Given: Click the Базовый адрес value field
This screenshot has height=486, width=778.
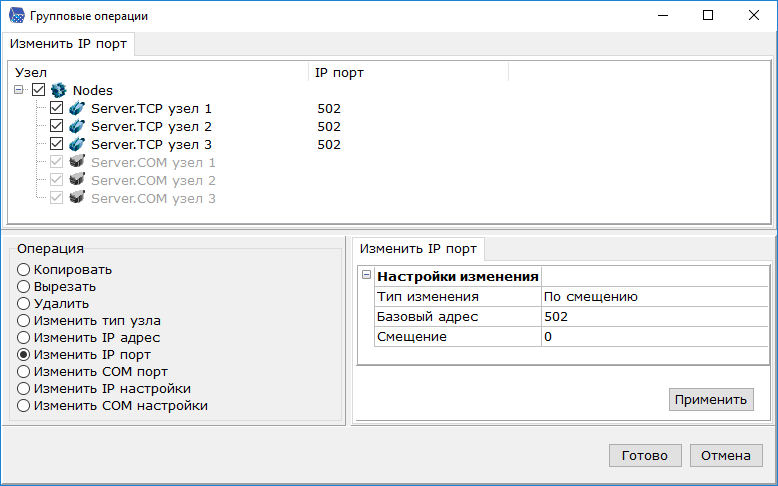Looking at the screenshot, I should pos(654,317).
